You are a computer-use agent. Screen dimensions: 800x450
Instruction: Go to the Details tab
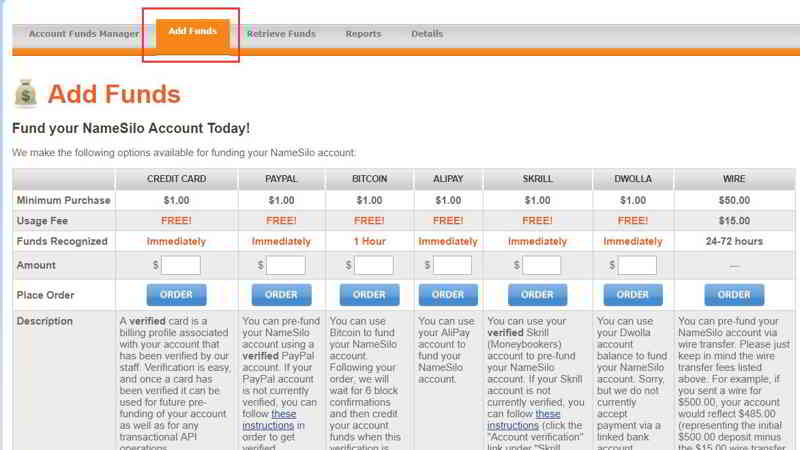point(427,34)
